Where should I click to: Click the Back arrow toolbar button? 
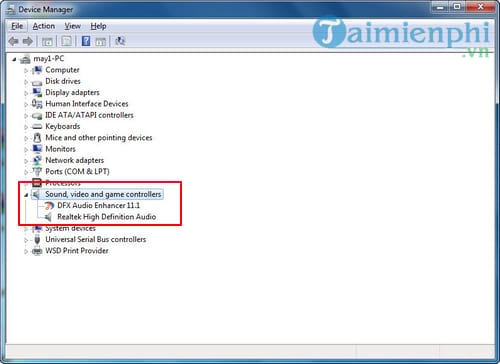[x=14, y=41]
